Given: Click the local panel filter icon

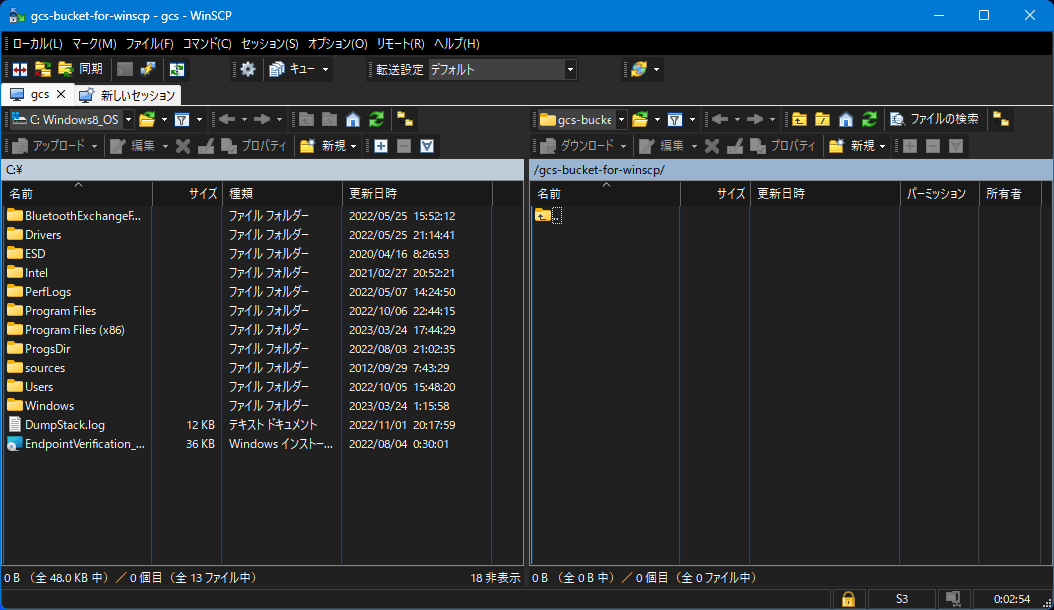Looking at the screenshot, I should (x=181, y=120).
